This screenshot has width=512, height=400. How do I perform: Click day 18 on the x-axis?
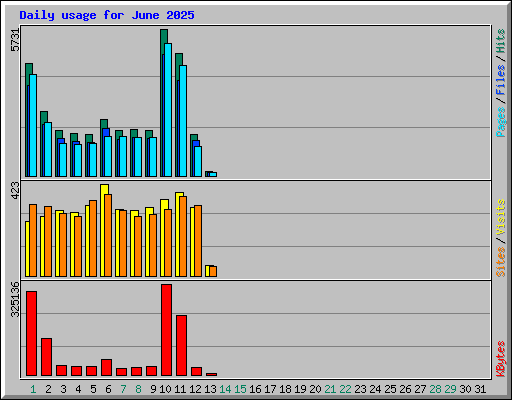coord(285,389)
